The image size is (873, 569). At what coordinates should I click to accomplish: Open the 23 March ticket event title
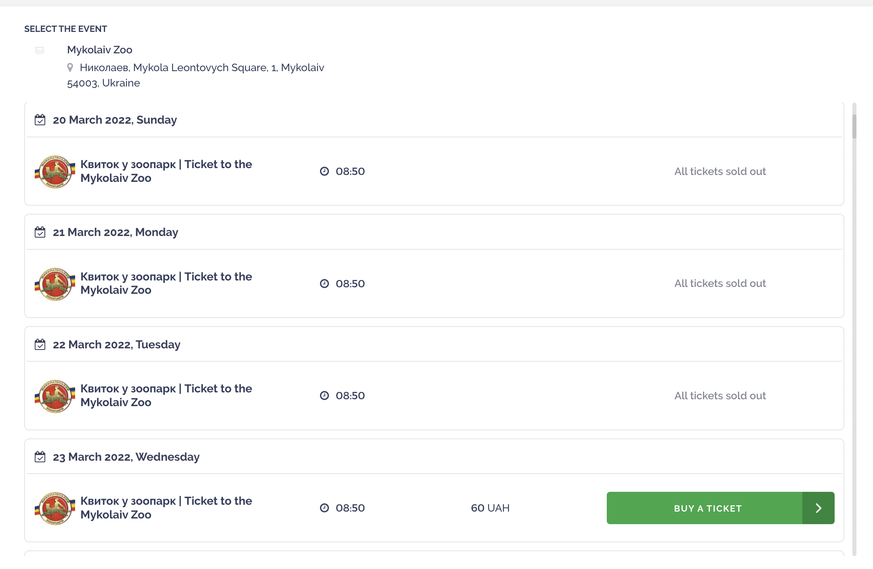[x=166, y=508]
